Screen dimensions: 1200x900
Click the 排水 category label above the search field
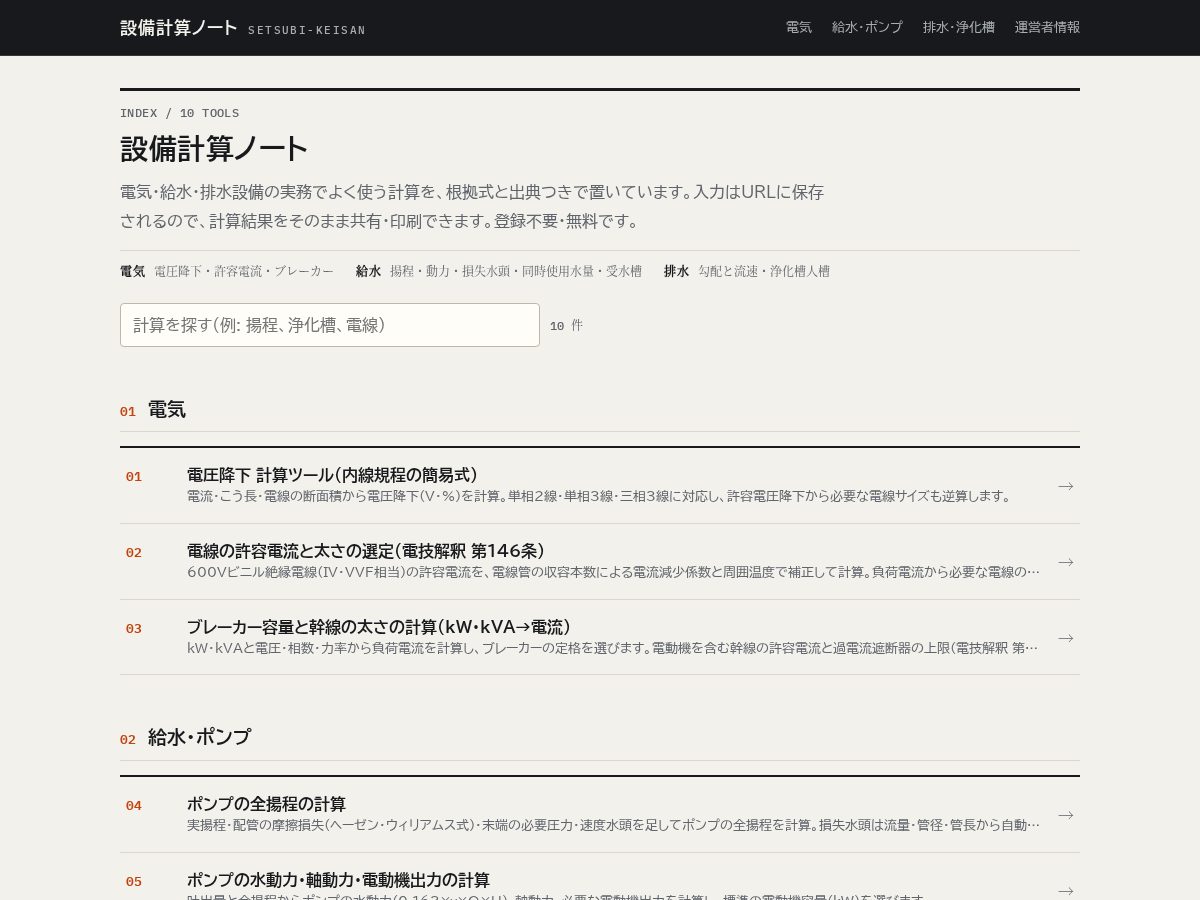(x=676, y=271)
